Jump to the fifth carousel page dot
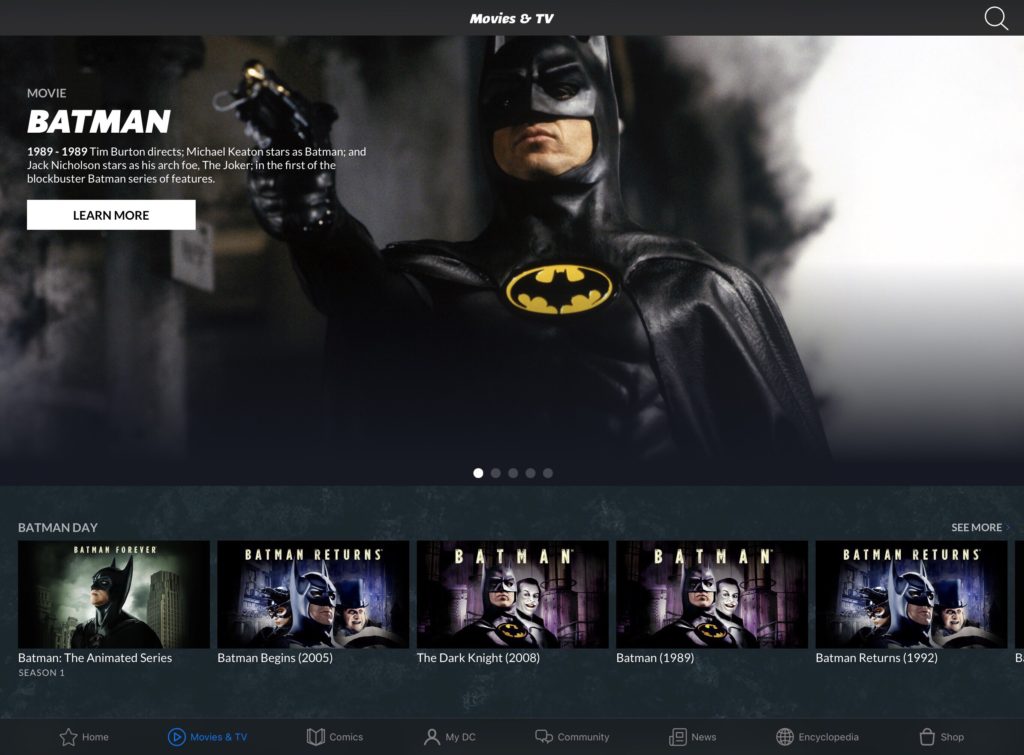This screenshot has height=755, width=1024. (x=548, y=473)
